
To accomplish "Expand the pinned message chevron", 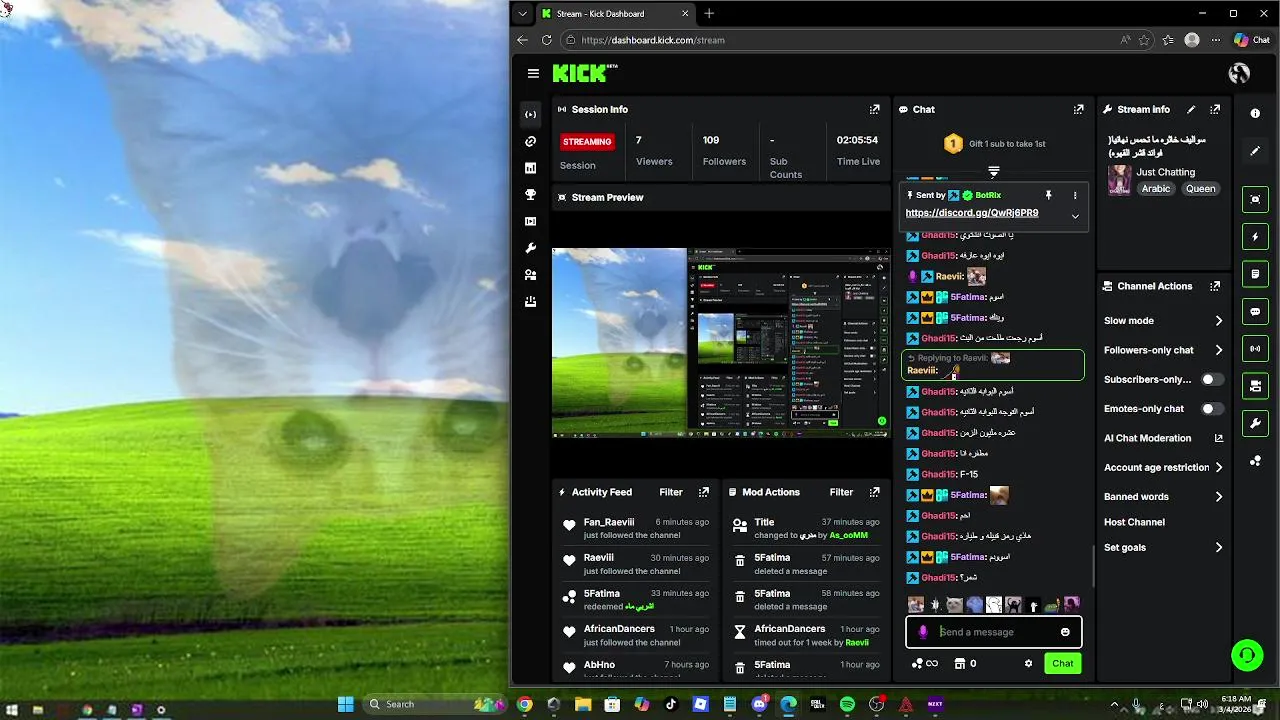I will pyautogui.click(x=1075, y=216).
